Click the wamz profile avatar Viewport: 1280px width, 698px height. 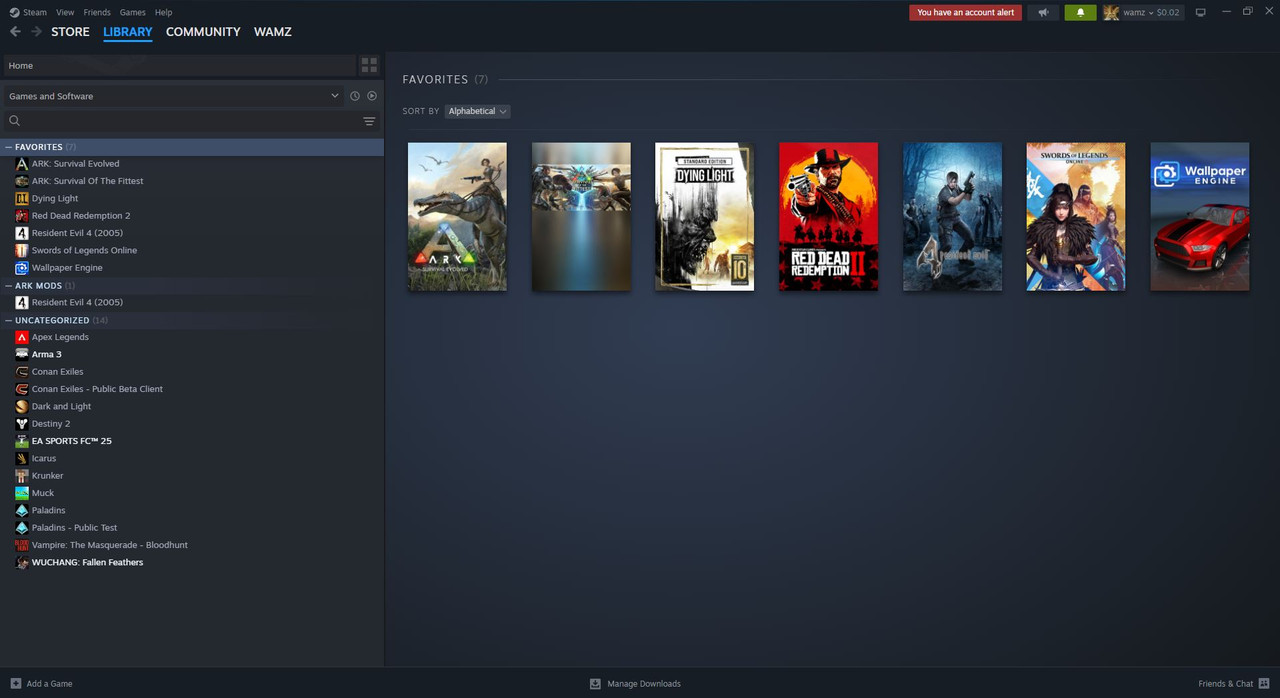coord(1111,13)
